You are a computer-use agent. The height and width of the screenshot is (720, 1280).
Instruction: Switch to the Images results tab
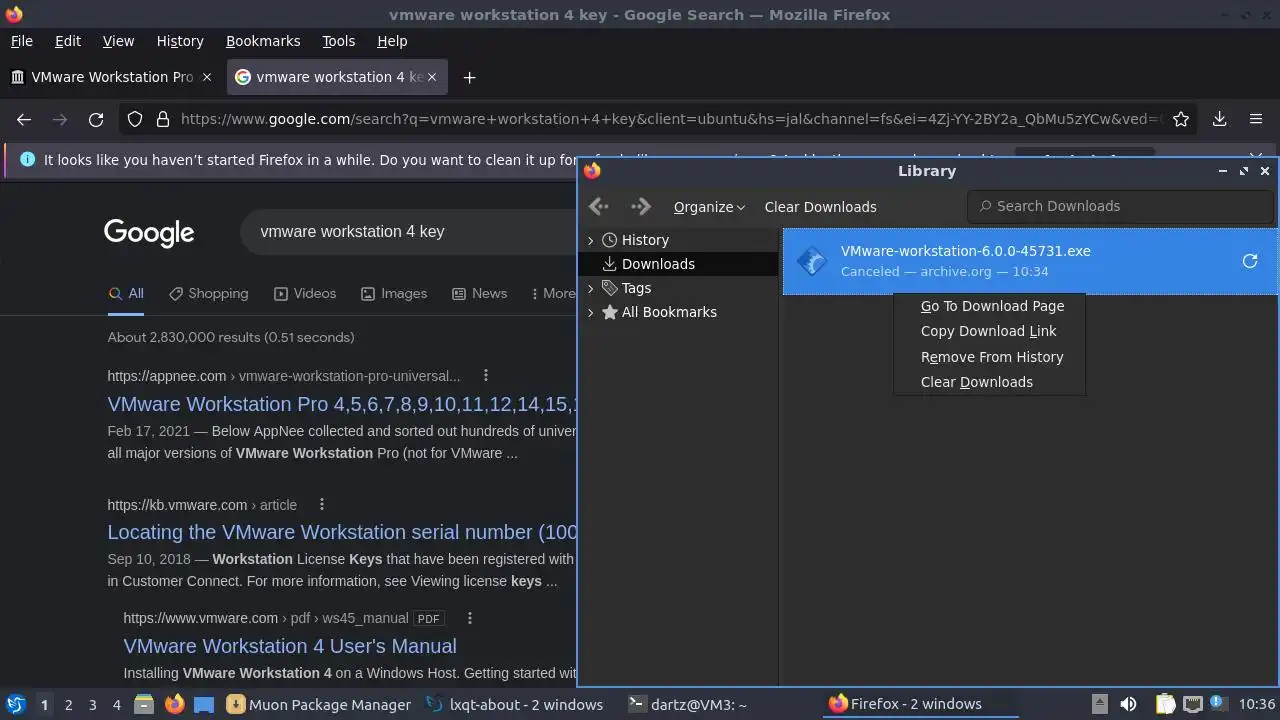(394, 293)
